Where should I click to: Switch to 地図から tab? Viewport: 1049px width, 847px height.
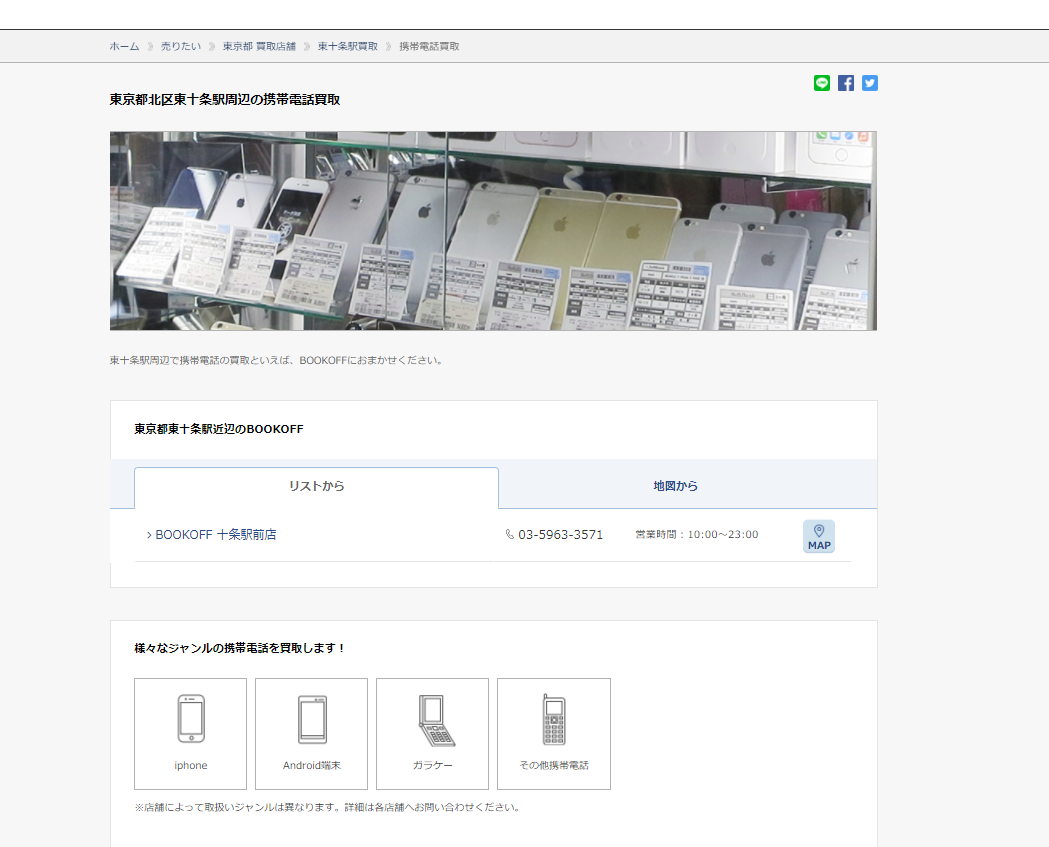click(x=676, y=486)
